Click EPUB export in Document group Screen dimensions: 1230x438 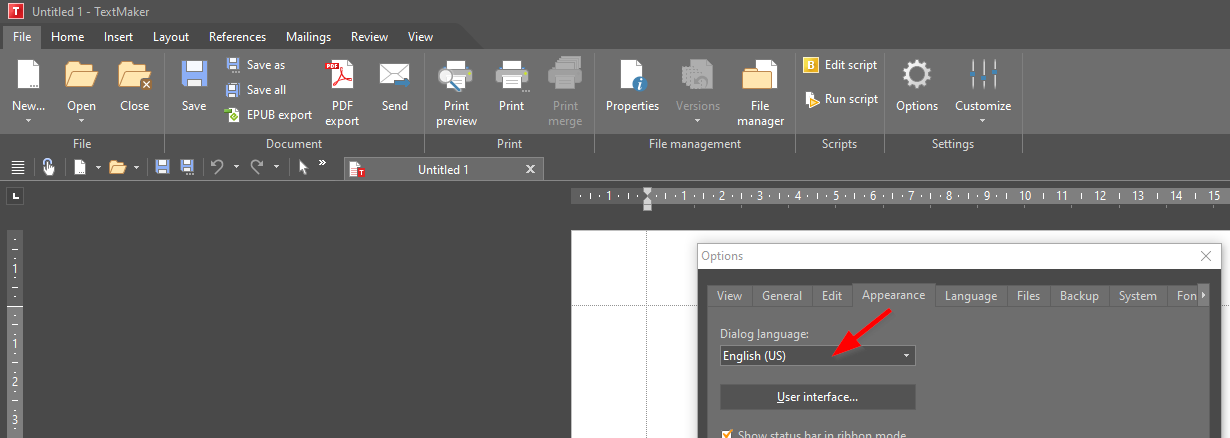coord(232,115)
